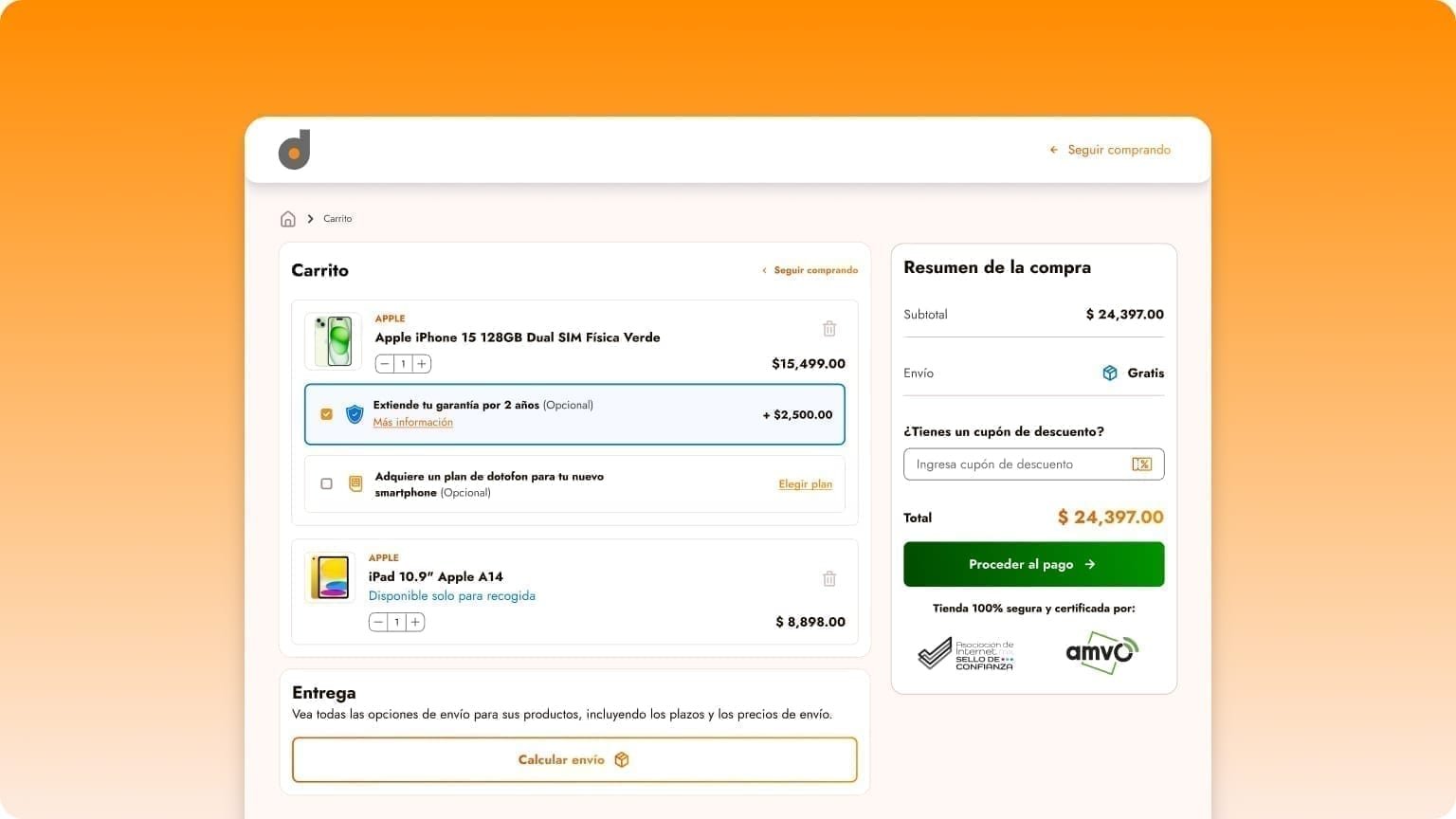Uncheck the 2-year extended warranty checkbox
This screenshot has width=1456, height=819.
327,414
